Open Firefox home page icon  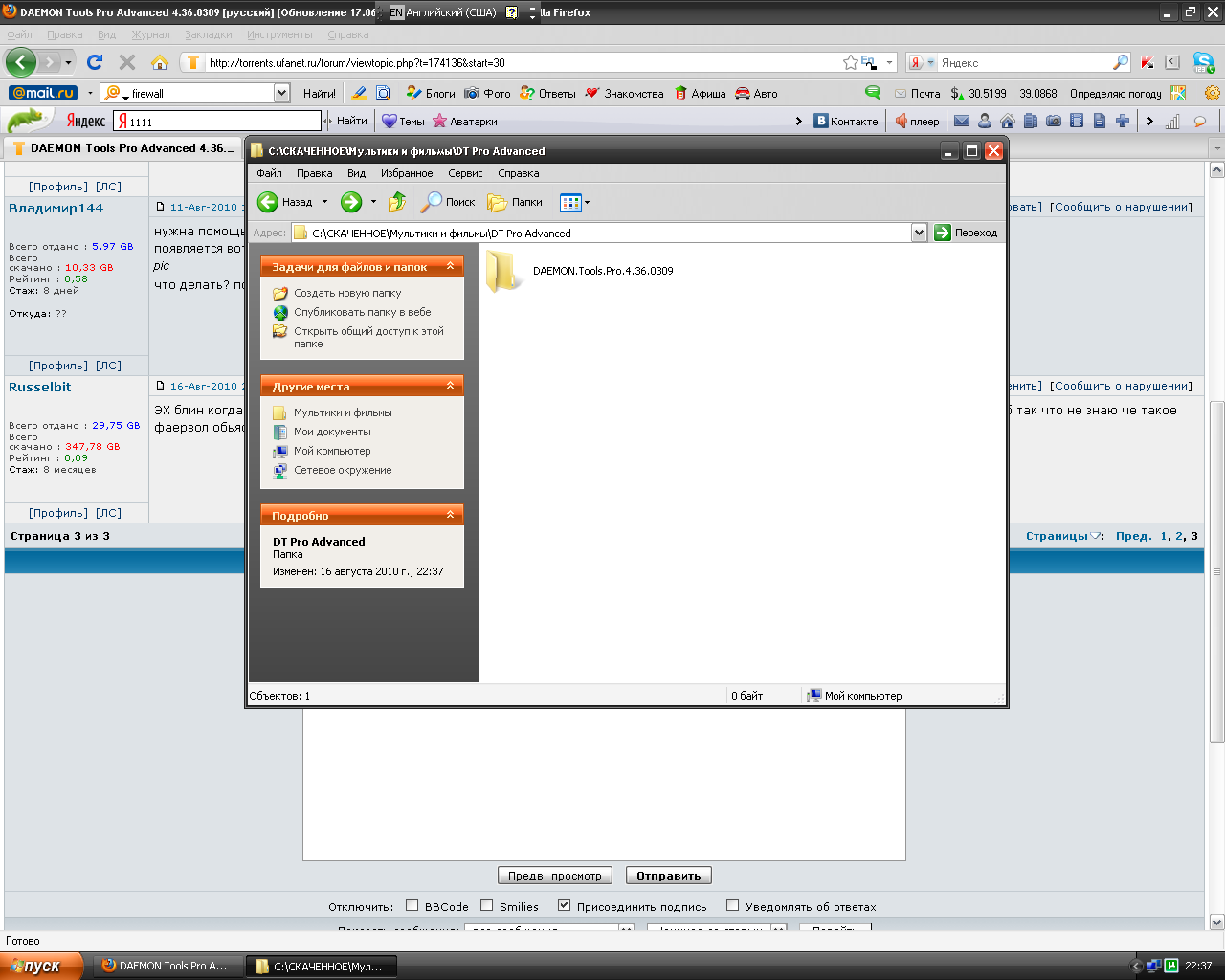(160, 62)
